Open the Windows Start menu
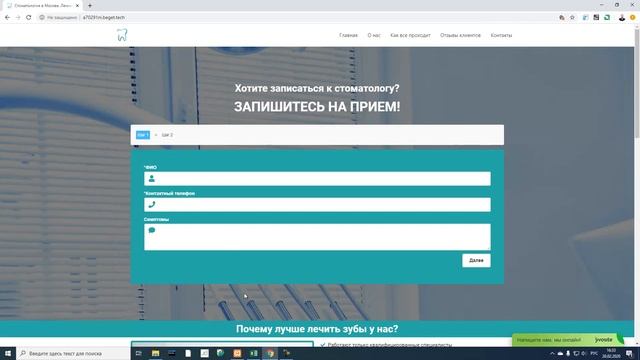The image size is (640, 360). pyautogui.click(x=8, y=353)
